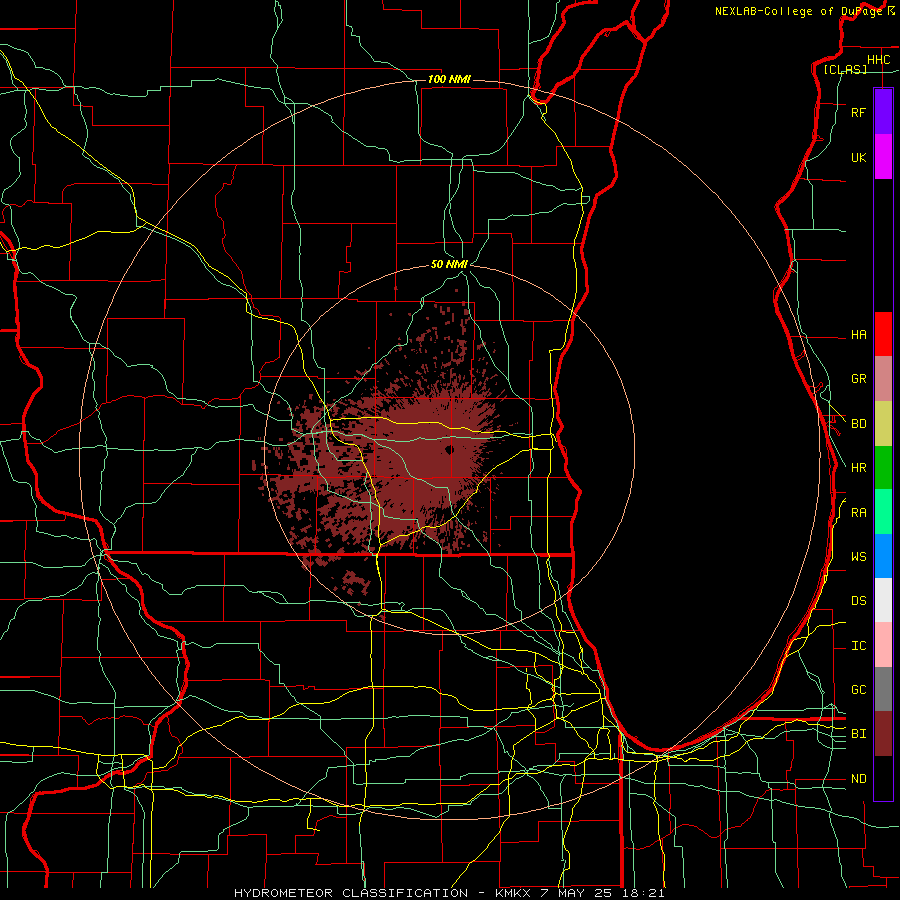Click the red HA color swatch
Image resolution: width=900 pixels, height=900 pixels.
click(x=883, y=334)
